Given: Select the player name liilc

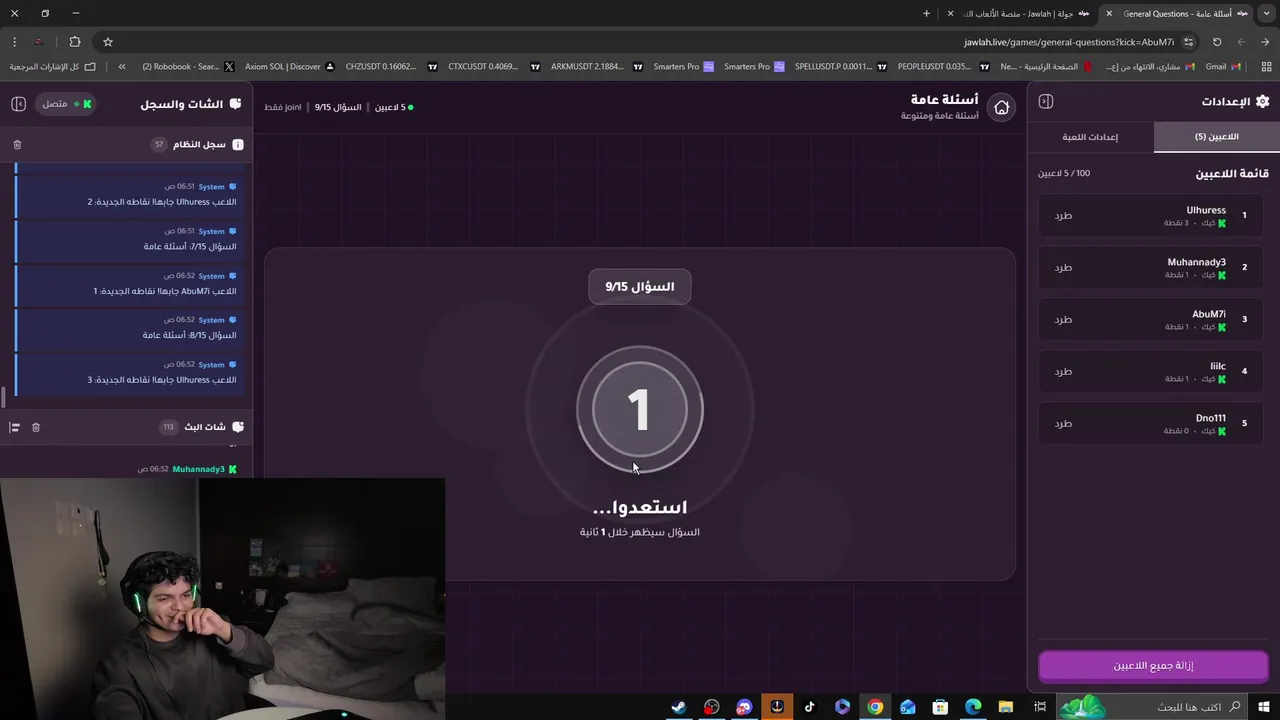Looking at the screenshot, I should pos(1217,366).
